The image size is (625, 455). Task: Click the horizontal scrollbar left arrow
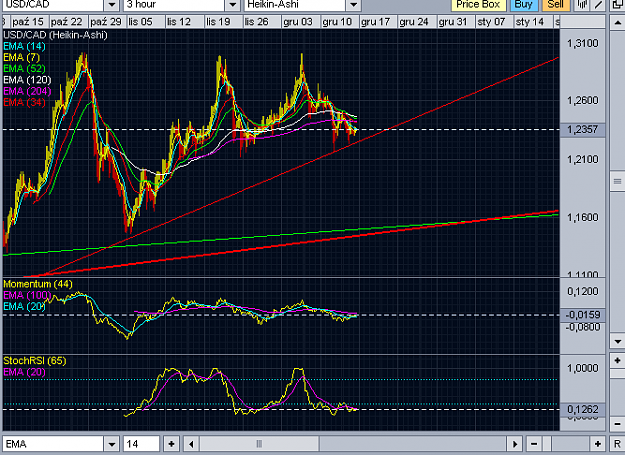[x=191, y=443]
